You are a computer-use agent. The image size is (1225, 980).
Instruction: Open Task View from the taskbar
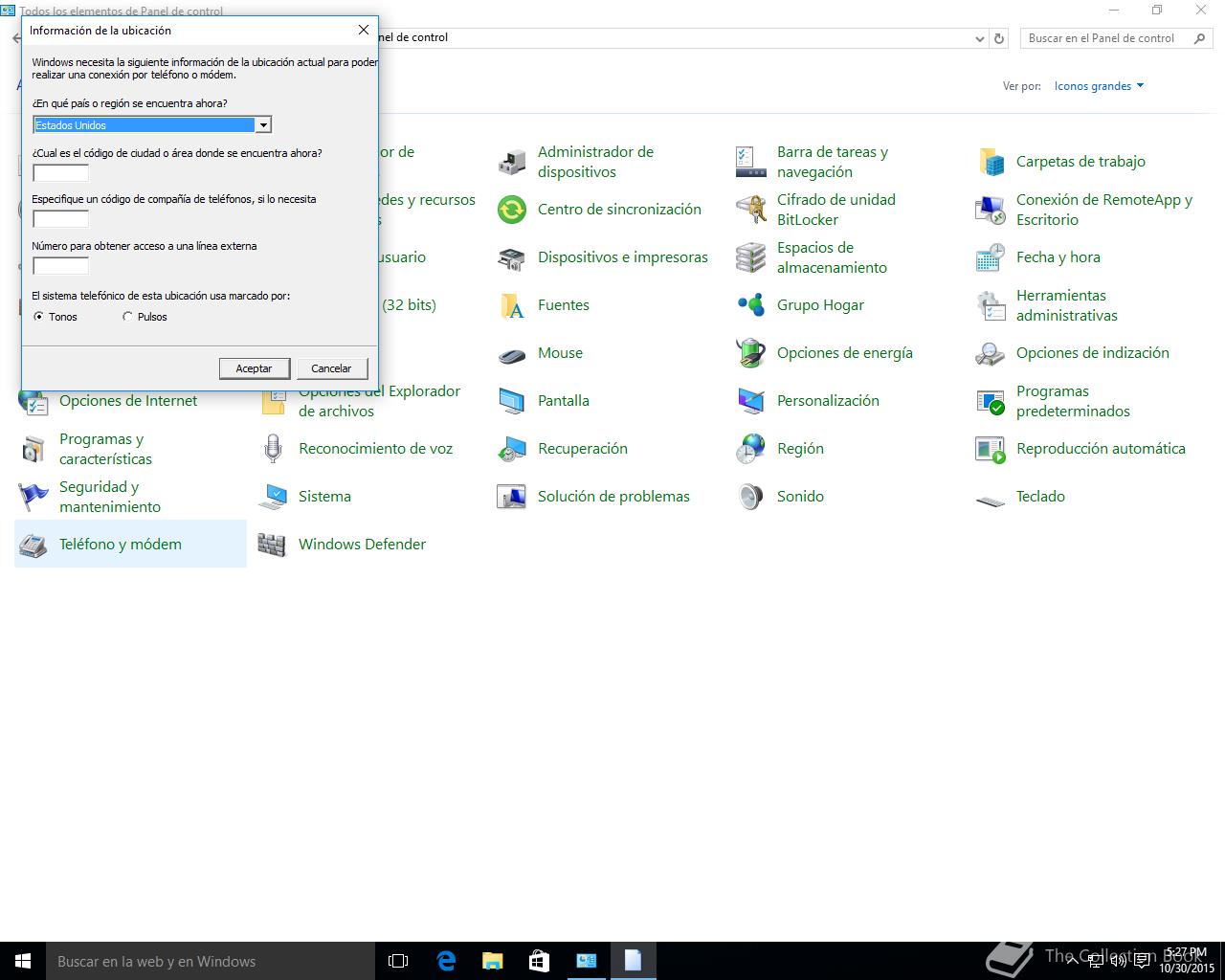[x=398, y=961]
